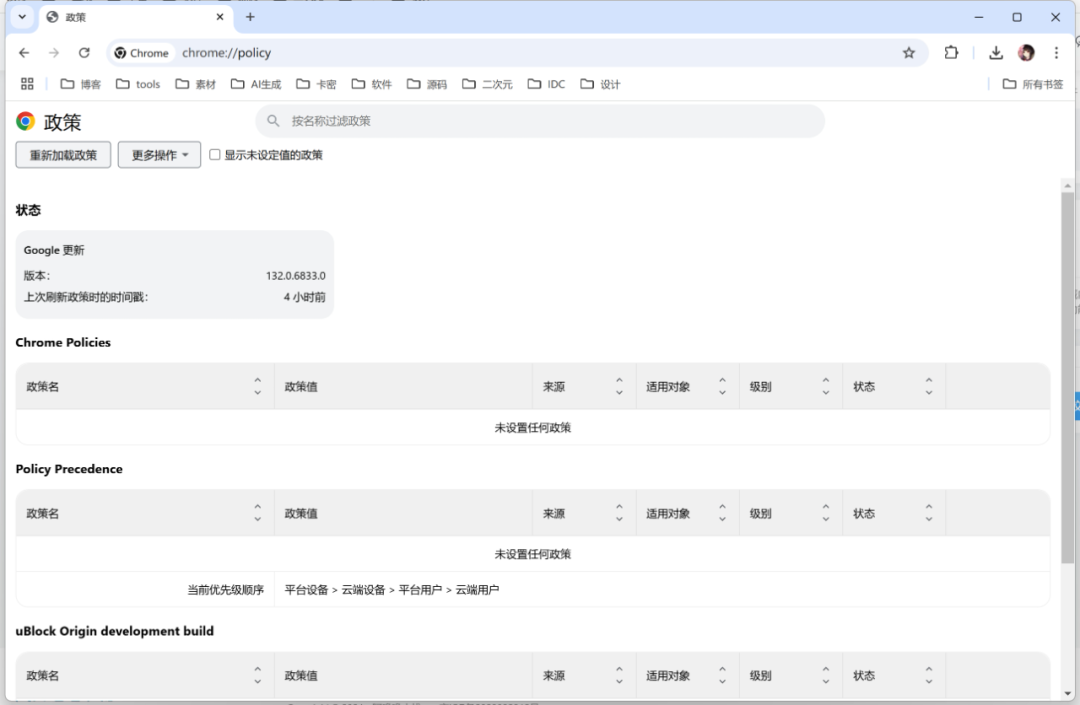The height and width of the screenshot is (705, 1080).
Task: Click the 重新加载政策 button
Action: (63, 155)
